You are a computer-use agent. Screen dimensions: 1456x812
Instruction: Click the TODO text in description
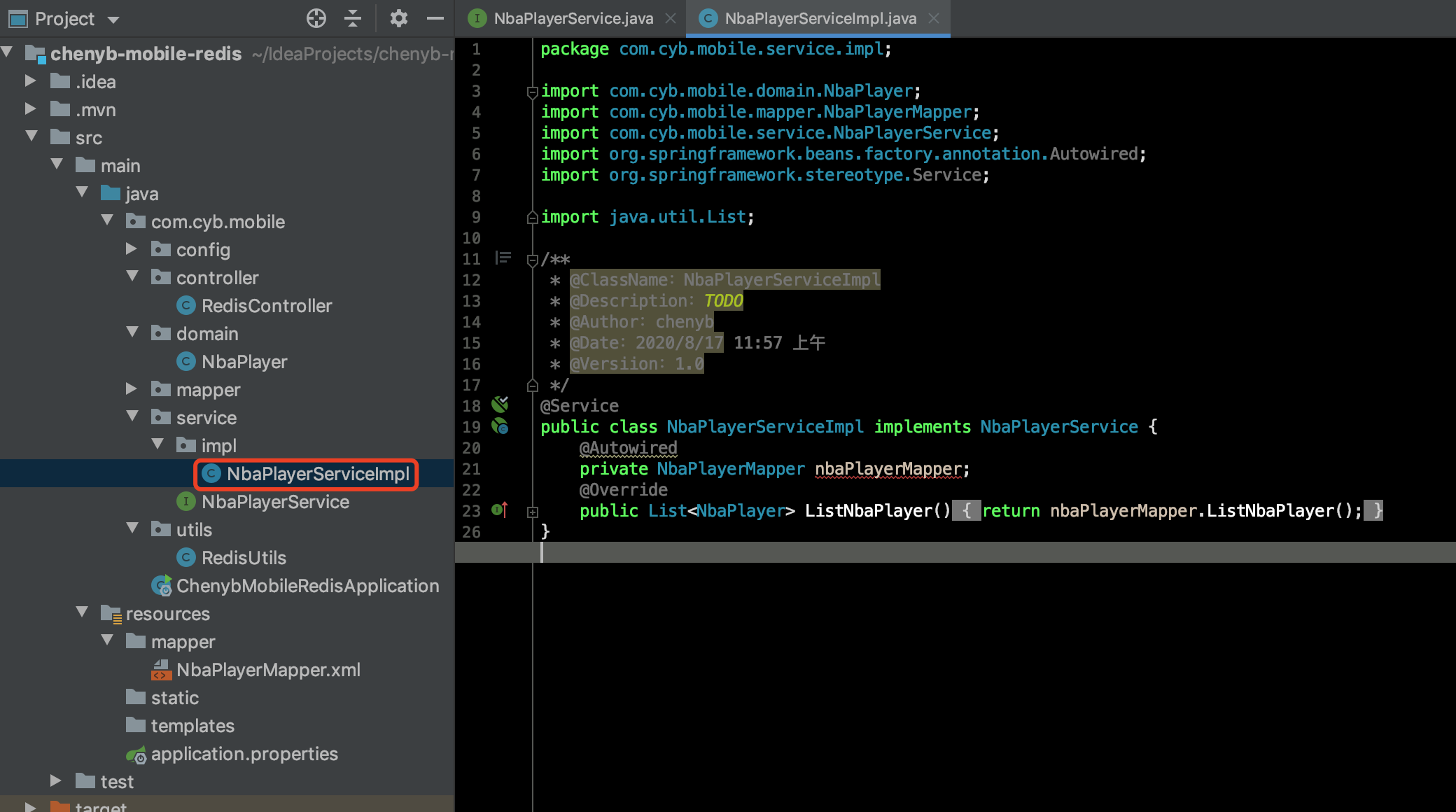[723, 301]
